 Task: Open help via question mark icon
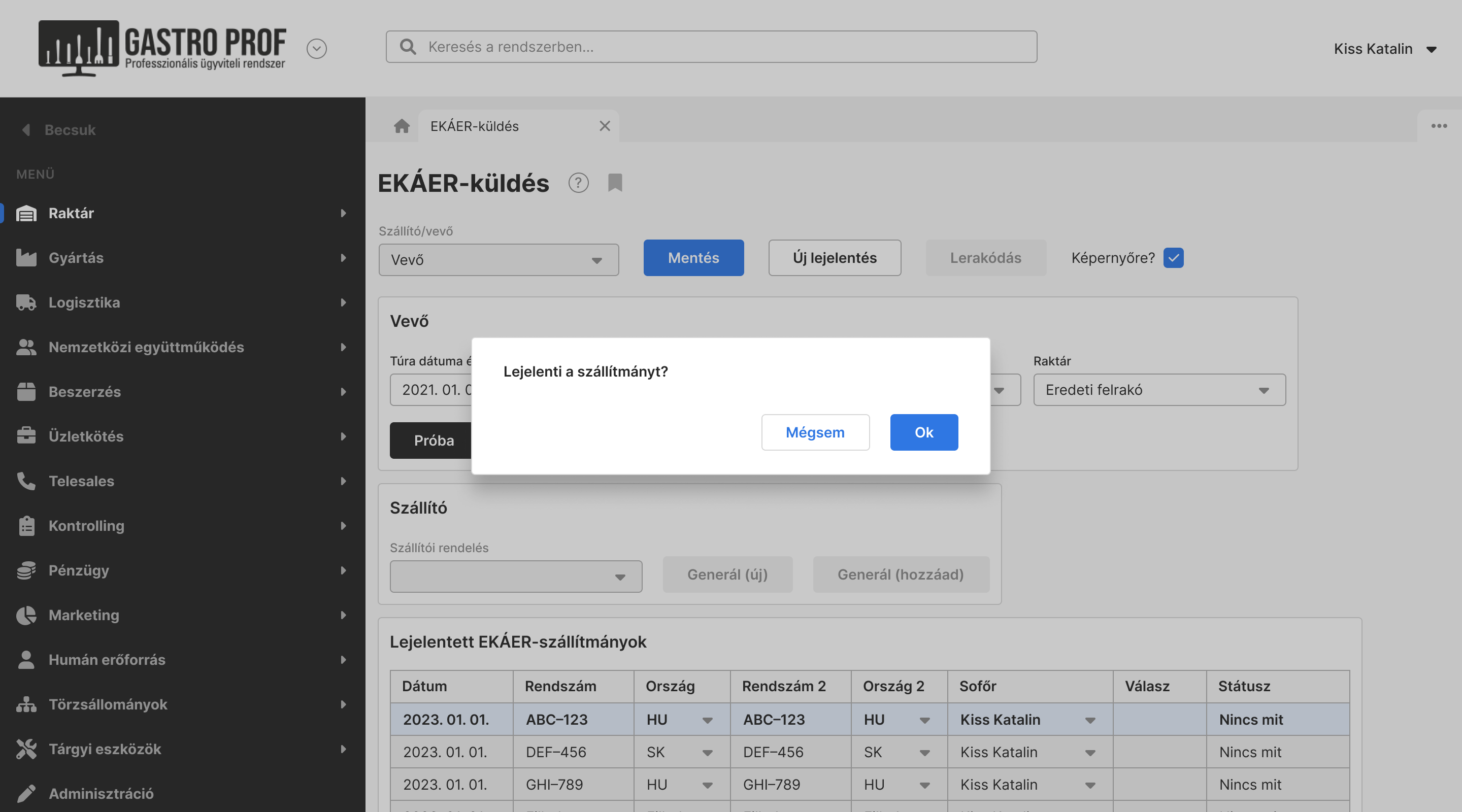pyautogui.click(x=578, y=183)
